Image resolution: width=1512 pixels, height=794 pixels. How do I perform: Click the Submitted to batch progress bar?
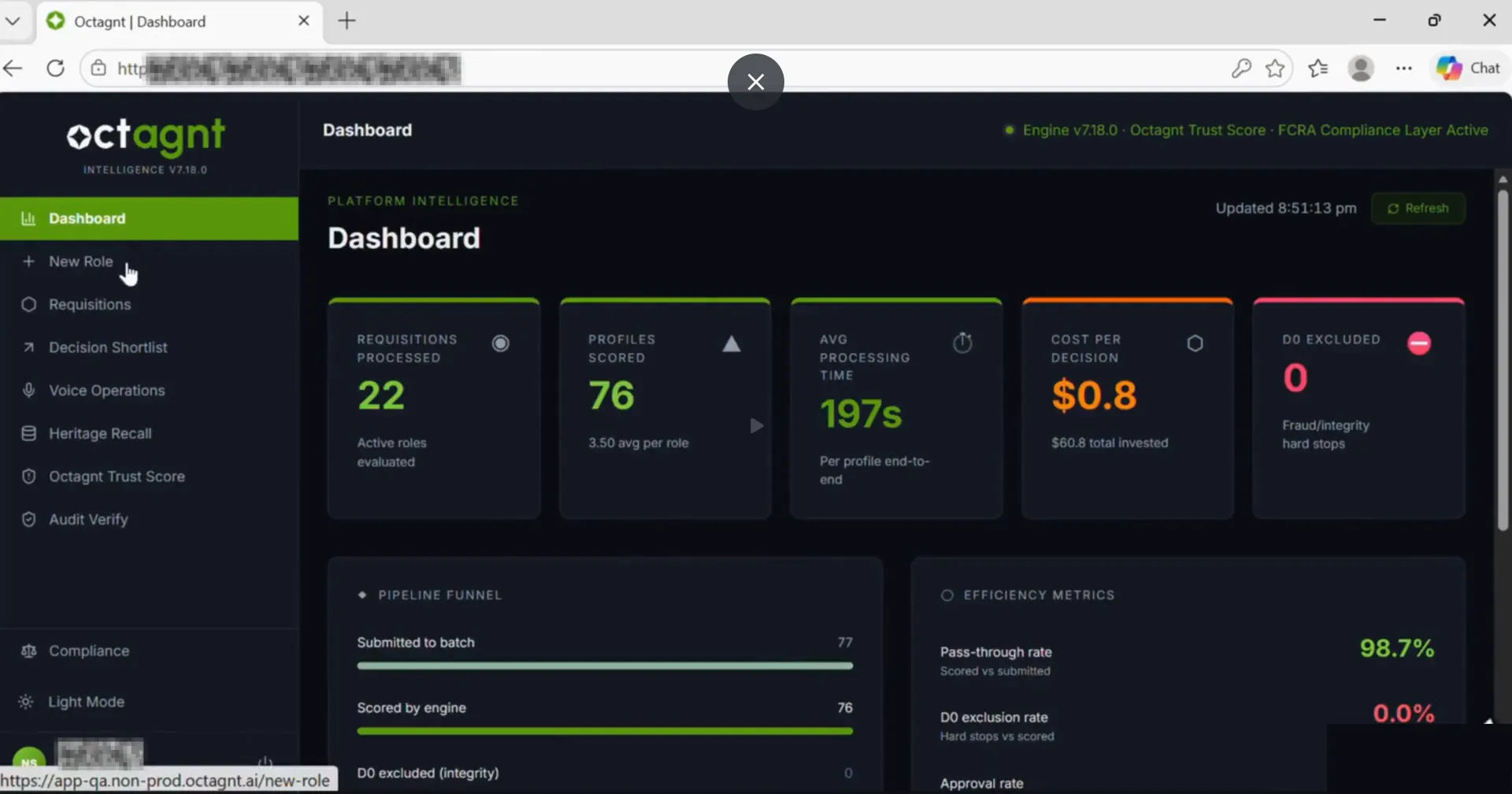pos(605,666)
